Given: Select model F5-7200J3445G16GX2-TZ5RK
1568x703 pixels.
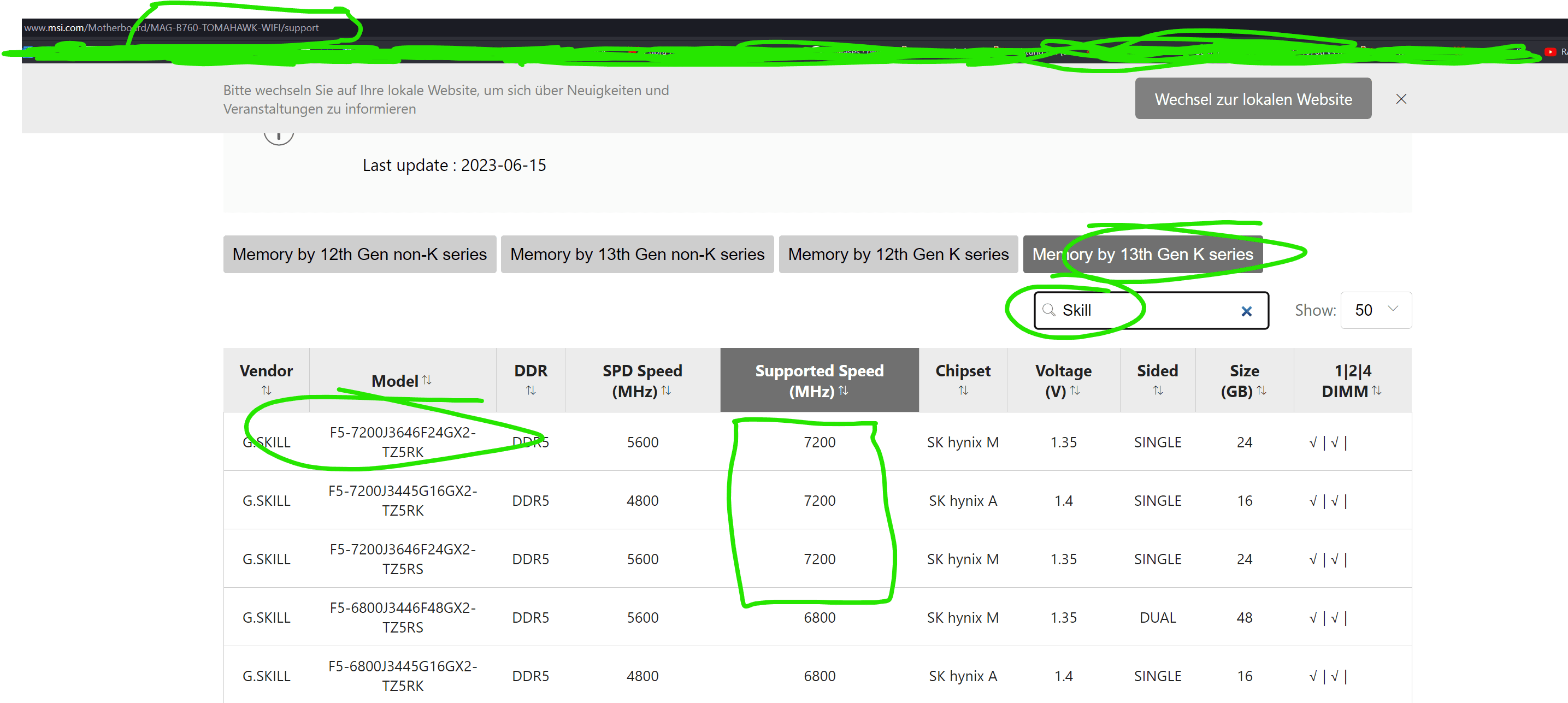Looking at the screenshot, I should [402, 500].
